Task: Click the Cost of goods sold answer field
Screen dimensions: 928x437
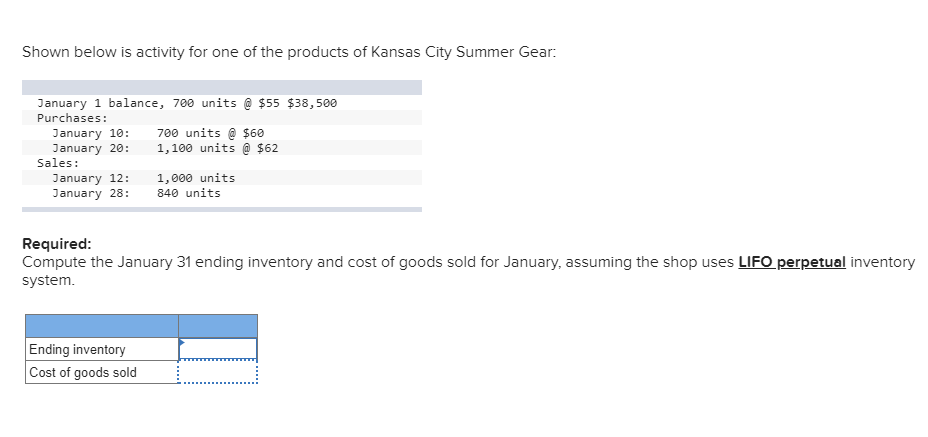Action: point(218,372)
